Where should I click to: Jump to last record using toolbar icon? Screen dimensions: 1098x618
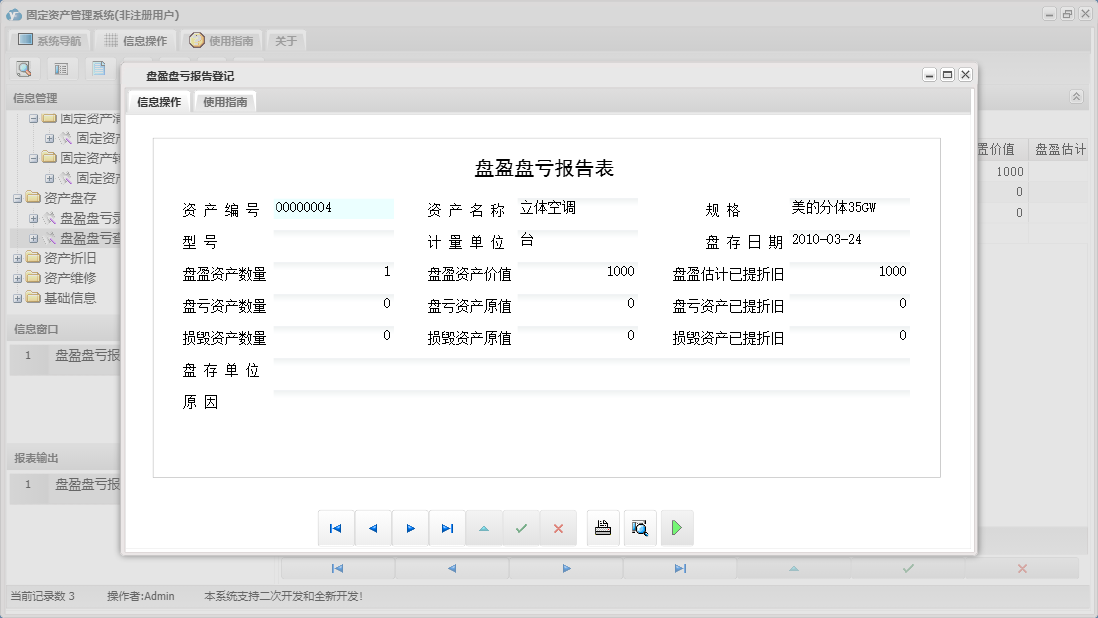pos(447,527)
